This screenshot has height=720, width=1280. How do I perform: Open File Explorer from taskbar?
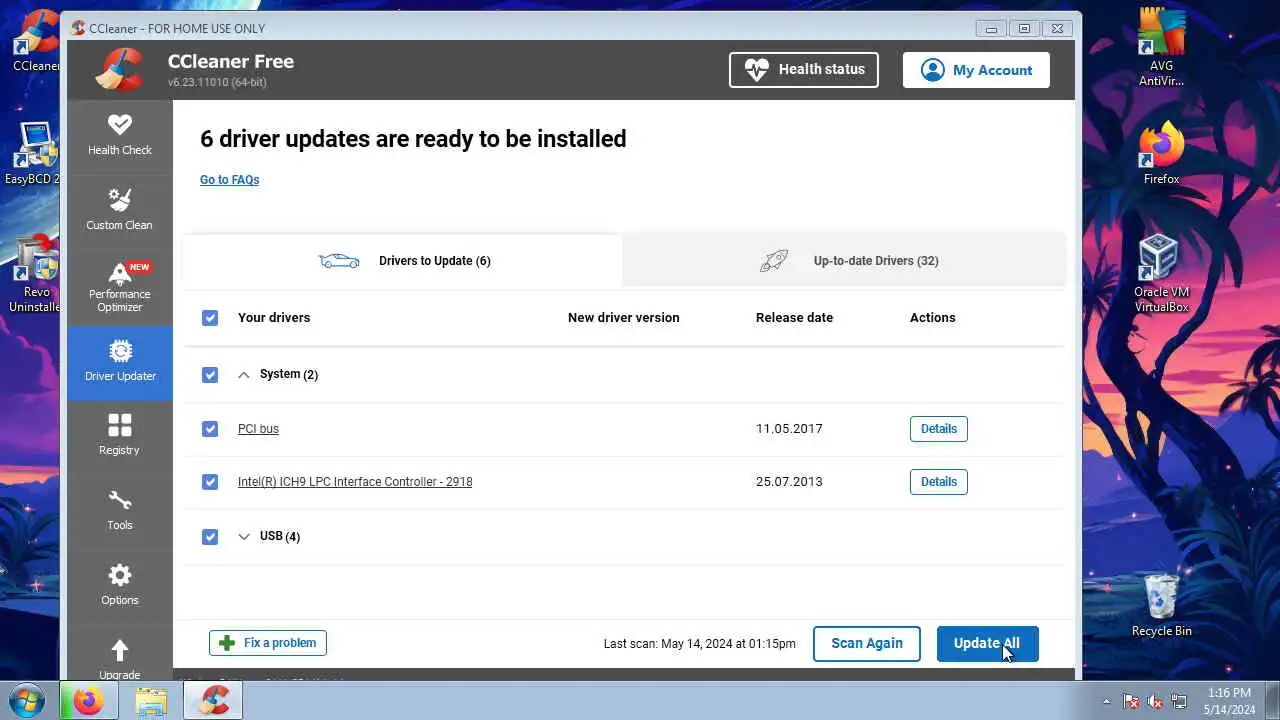151,701
